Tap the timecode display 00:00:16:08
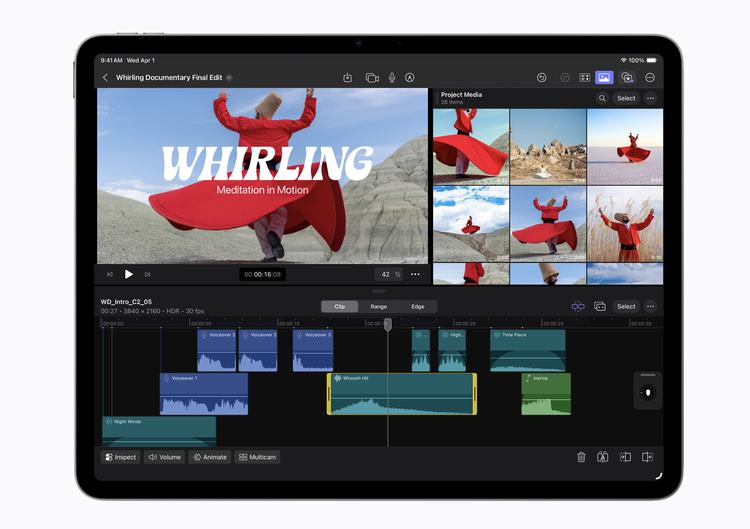The width and height of the screenshot is (750, 529). pos(263,274)
